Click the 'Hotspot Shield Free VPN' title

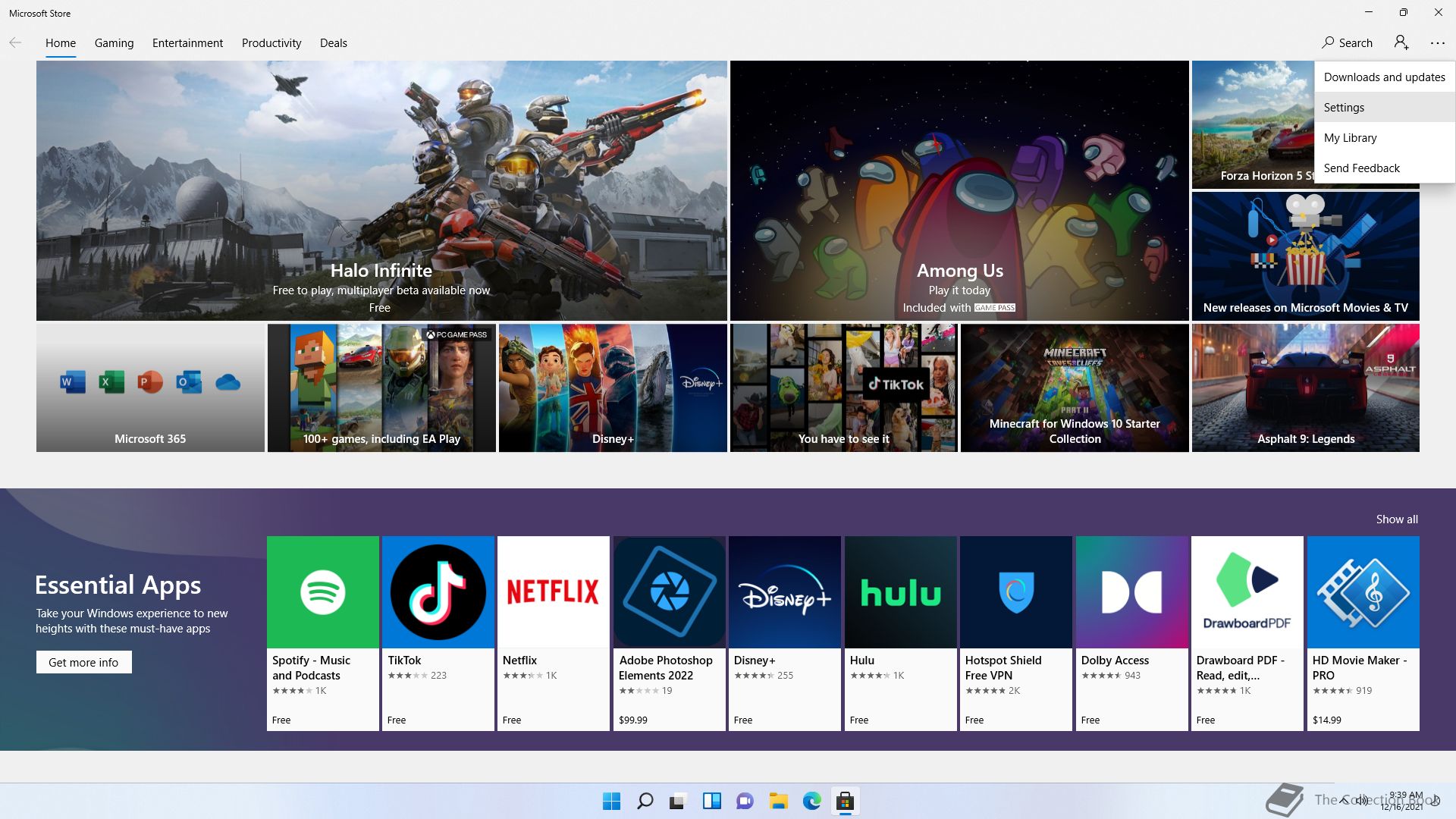1003,667
